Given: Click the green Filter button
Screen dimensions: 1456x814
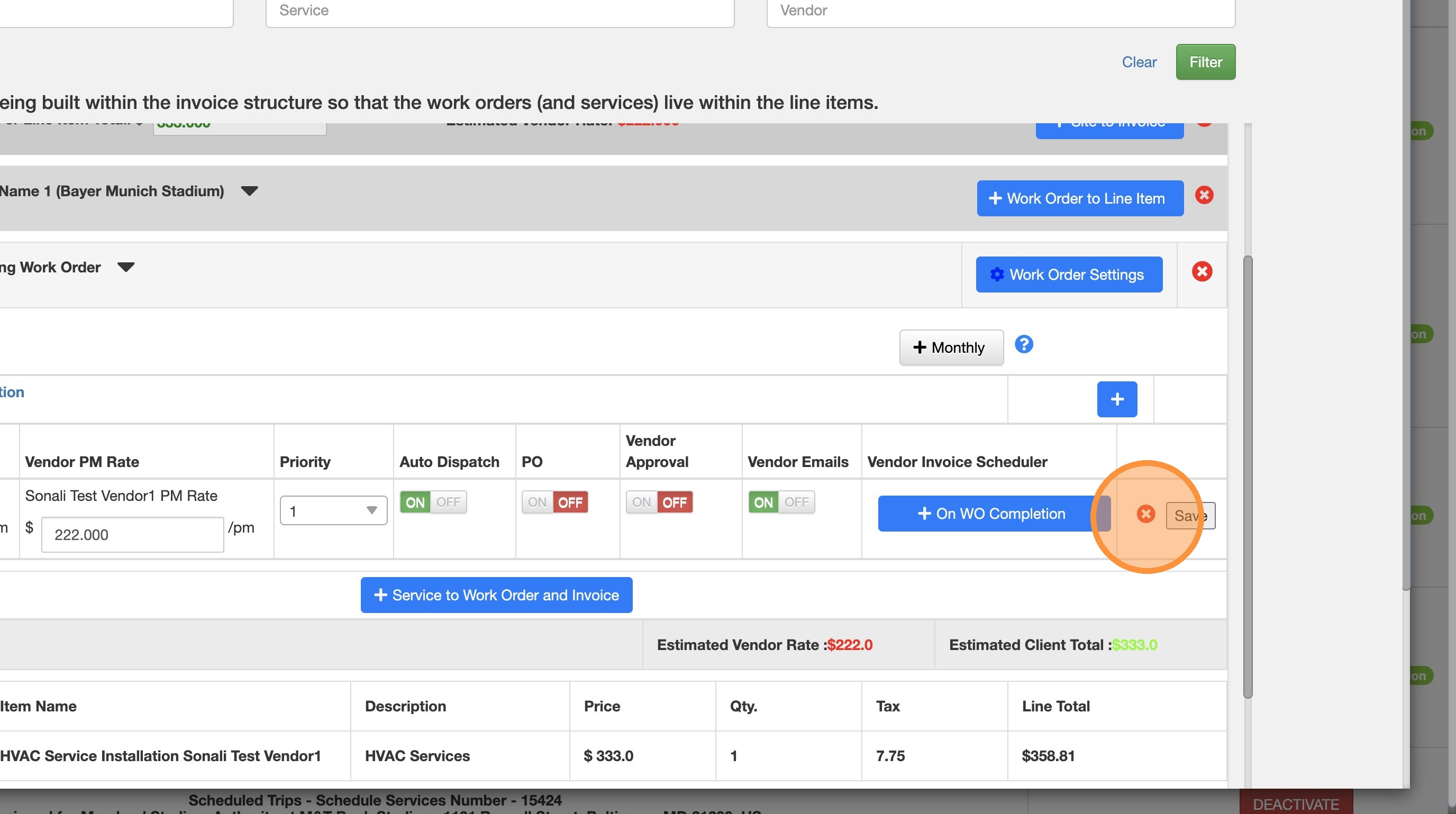Looking at the screenshot, I should click(x=1205, y=62).
